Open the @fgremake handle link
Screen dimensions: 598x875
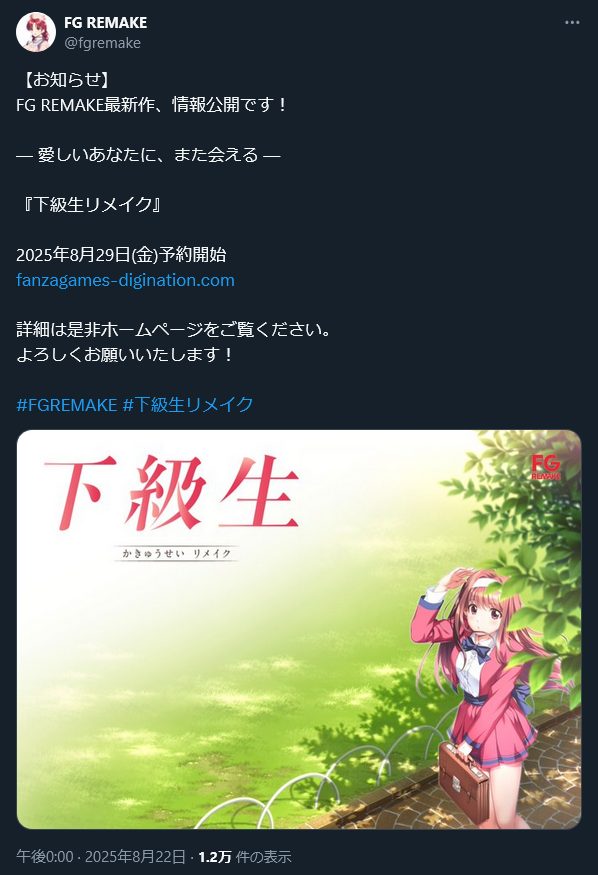click(x=102, y=43)
